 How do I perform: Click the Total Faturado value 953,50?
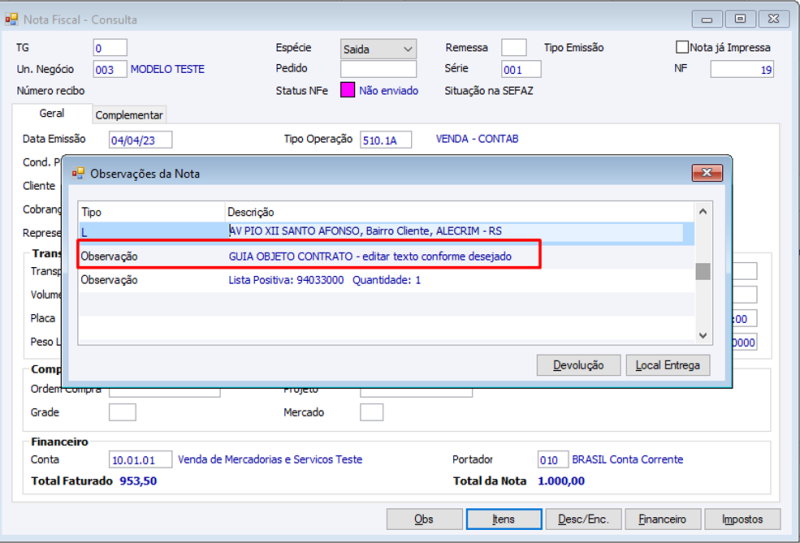pos(138,481)
